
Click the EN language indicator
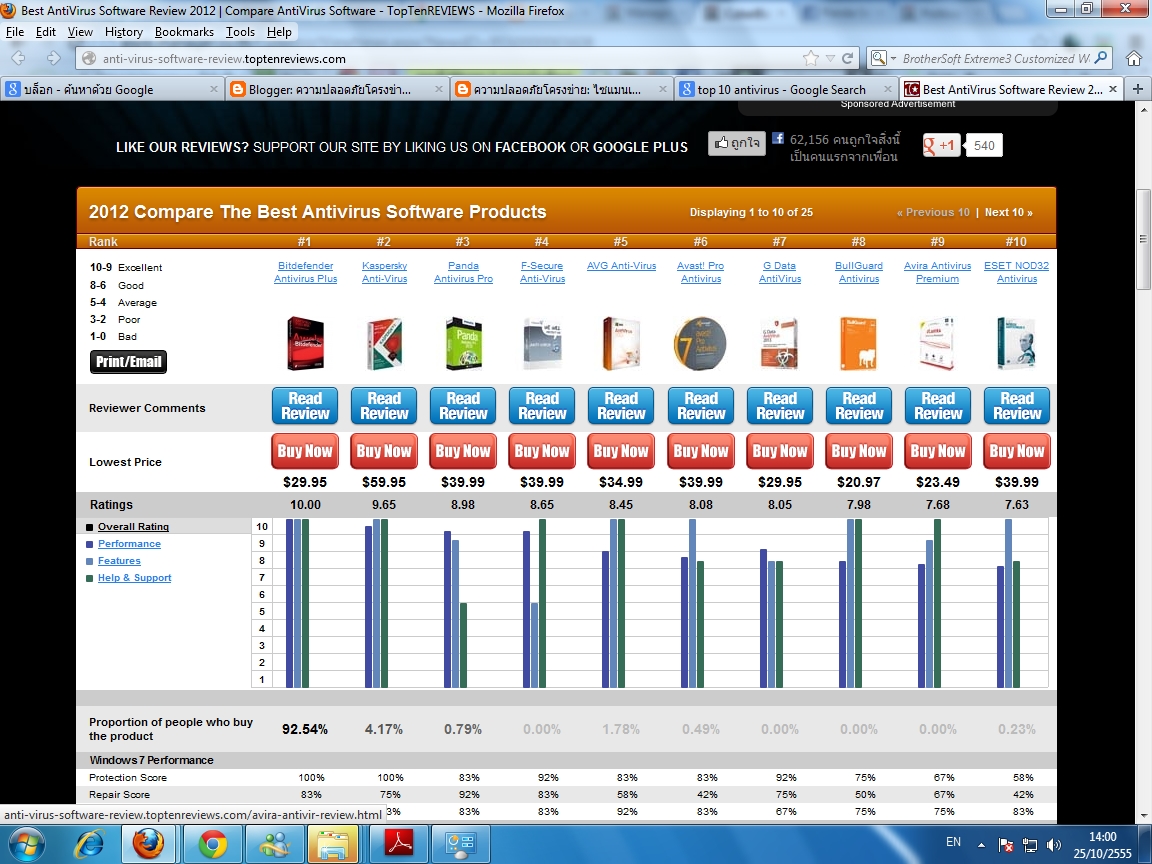[954, 842]
